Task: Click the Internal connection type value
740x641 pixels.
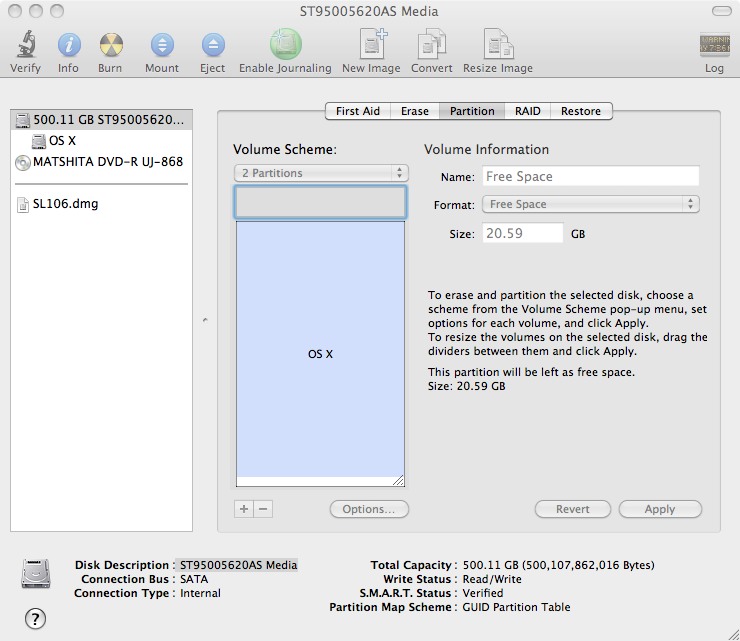Action: coord(200,593)
